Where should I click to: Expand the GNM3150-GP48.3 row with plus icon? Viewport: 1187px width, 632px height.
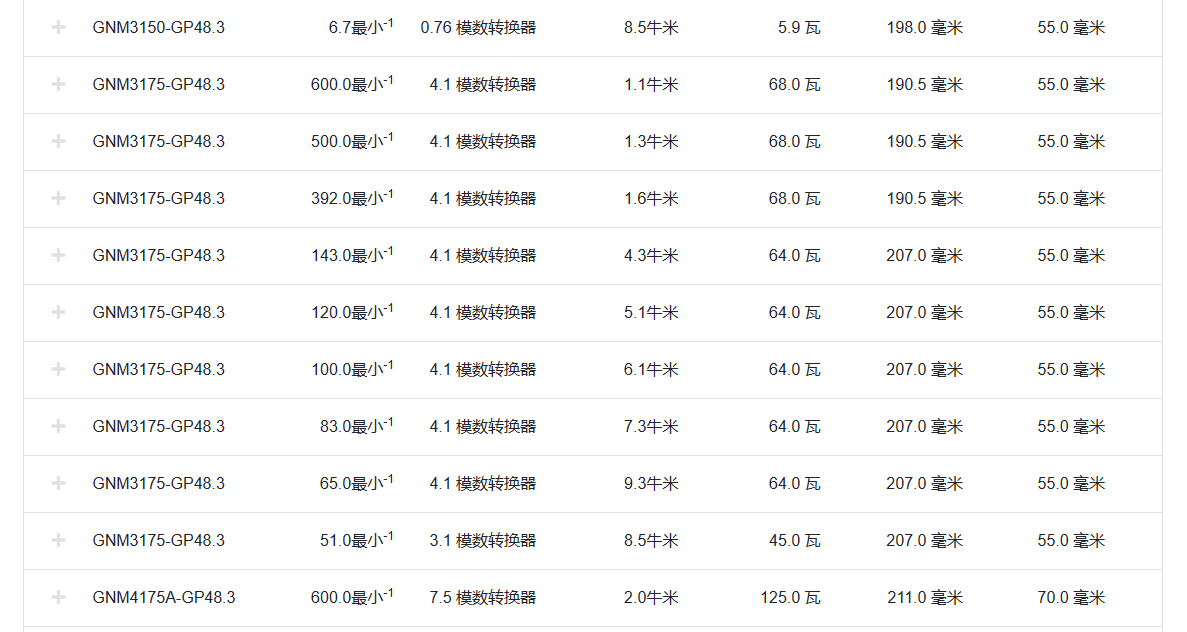tap(58, 27)
